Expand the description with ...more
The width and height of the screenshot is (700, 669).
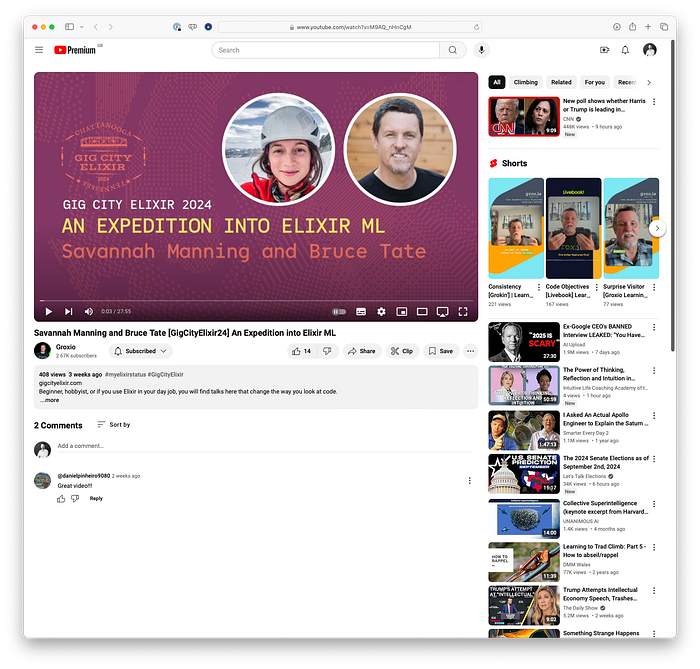pos(49,400)
